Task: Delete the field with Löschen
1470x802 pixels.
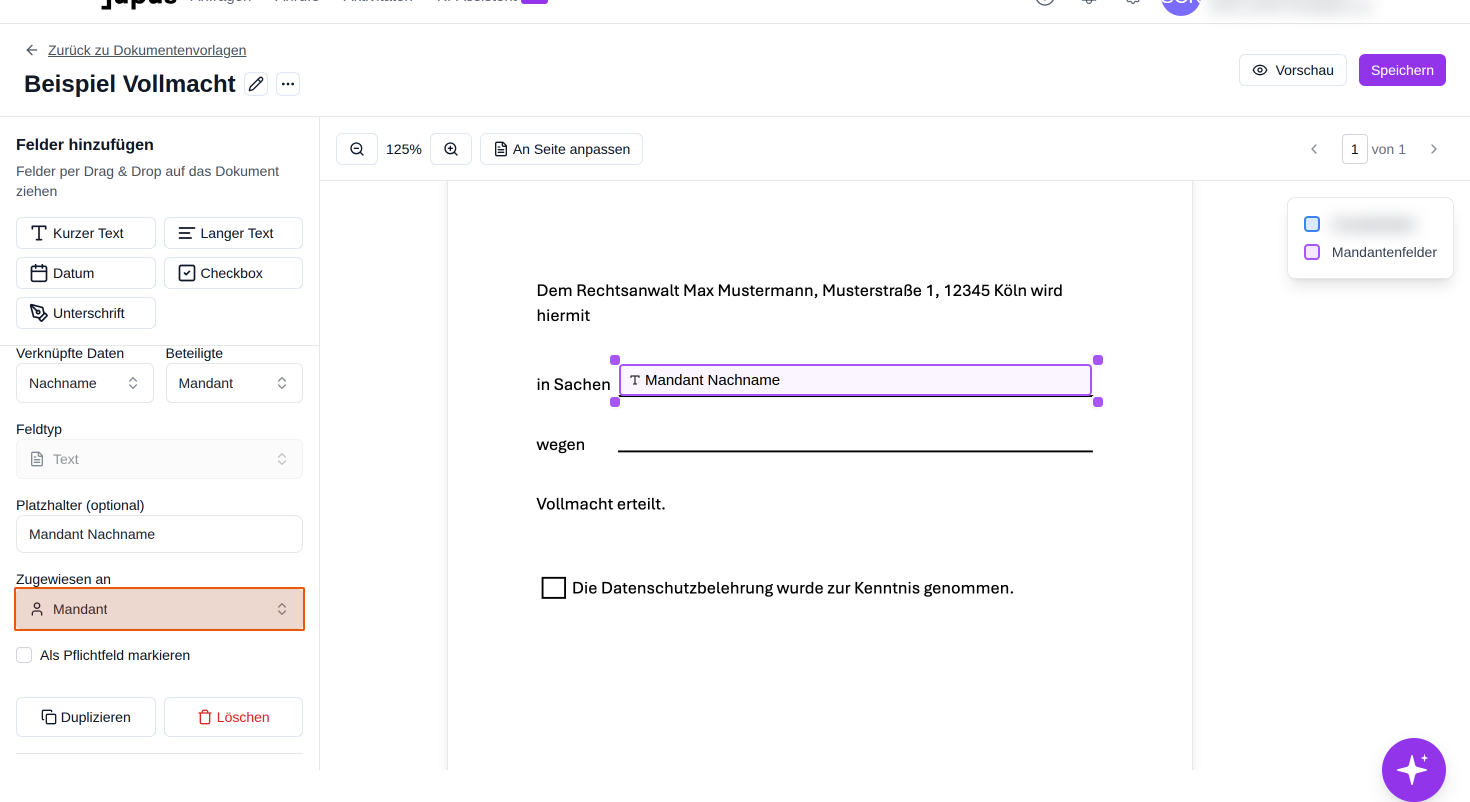Action: tap(233, 717)
